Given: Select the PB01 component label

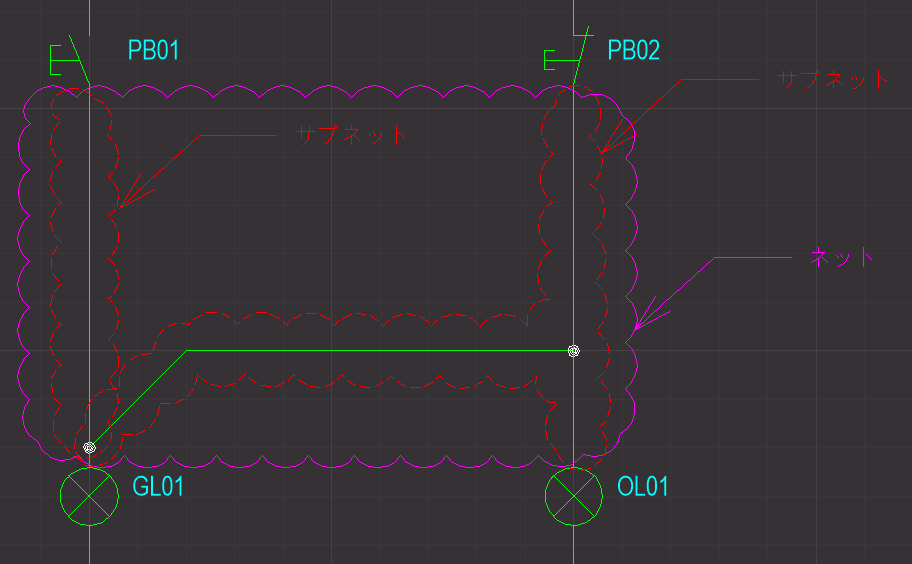Looking at the screenshot, I should click(x=154, y=50).
